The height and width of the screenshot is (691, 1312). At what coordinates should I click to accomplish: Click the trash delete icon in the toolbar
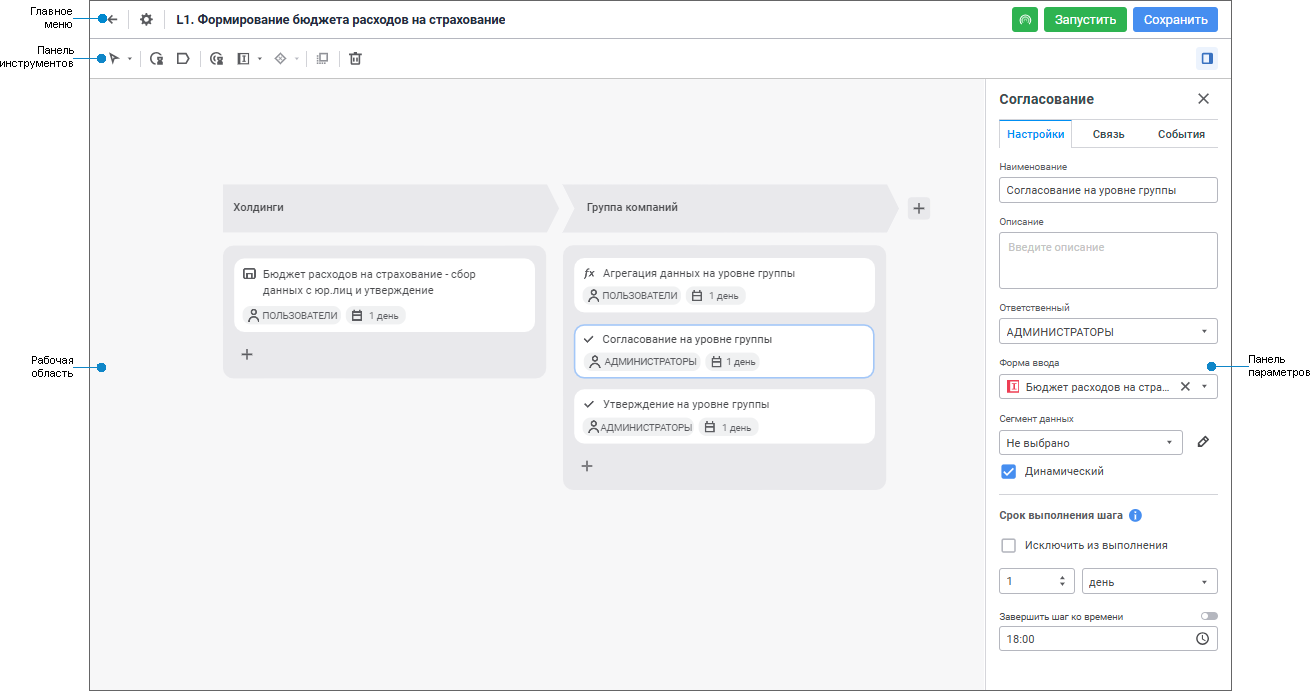coord(355,59)
